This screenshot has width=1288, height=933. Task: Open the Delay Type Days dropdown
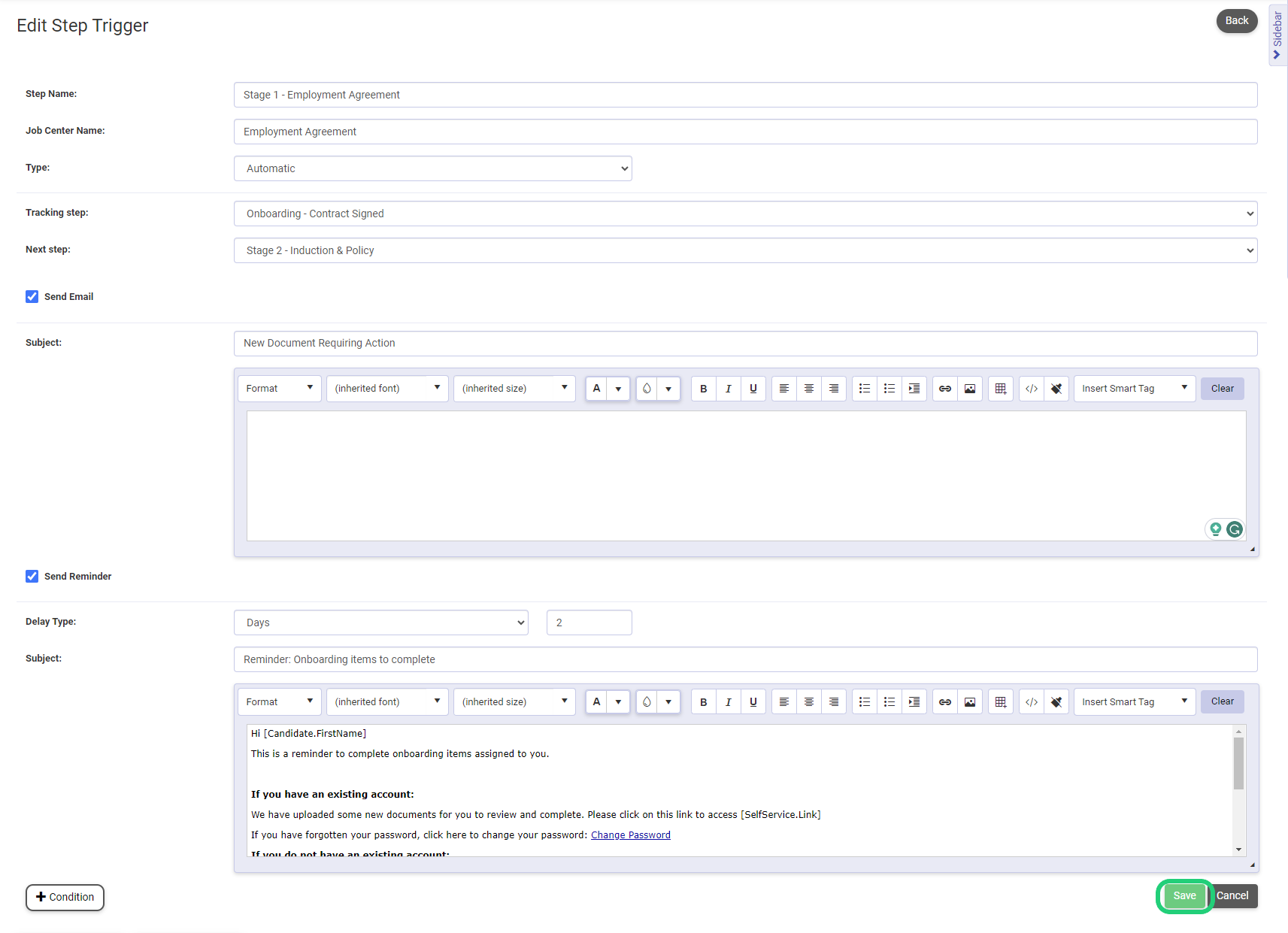tap(380, 623)
